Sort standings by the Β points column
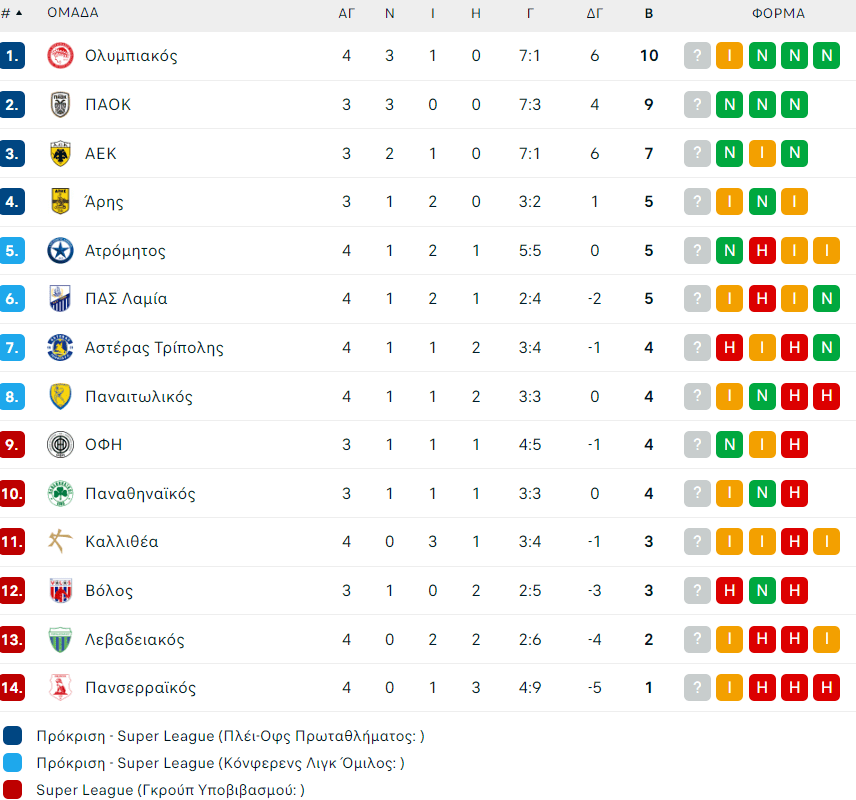The width and height of the screenshot is (856, 800). (649, 14)
